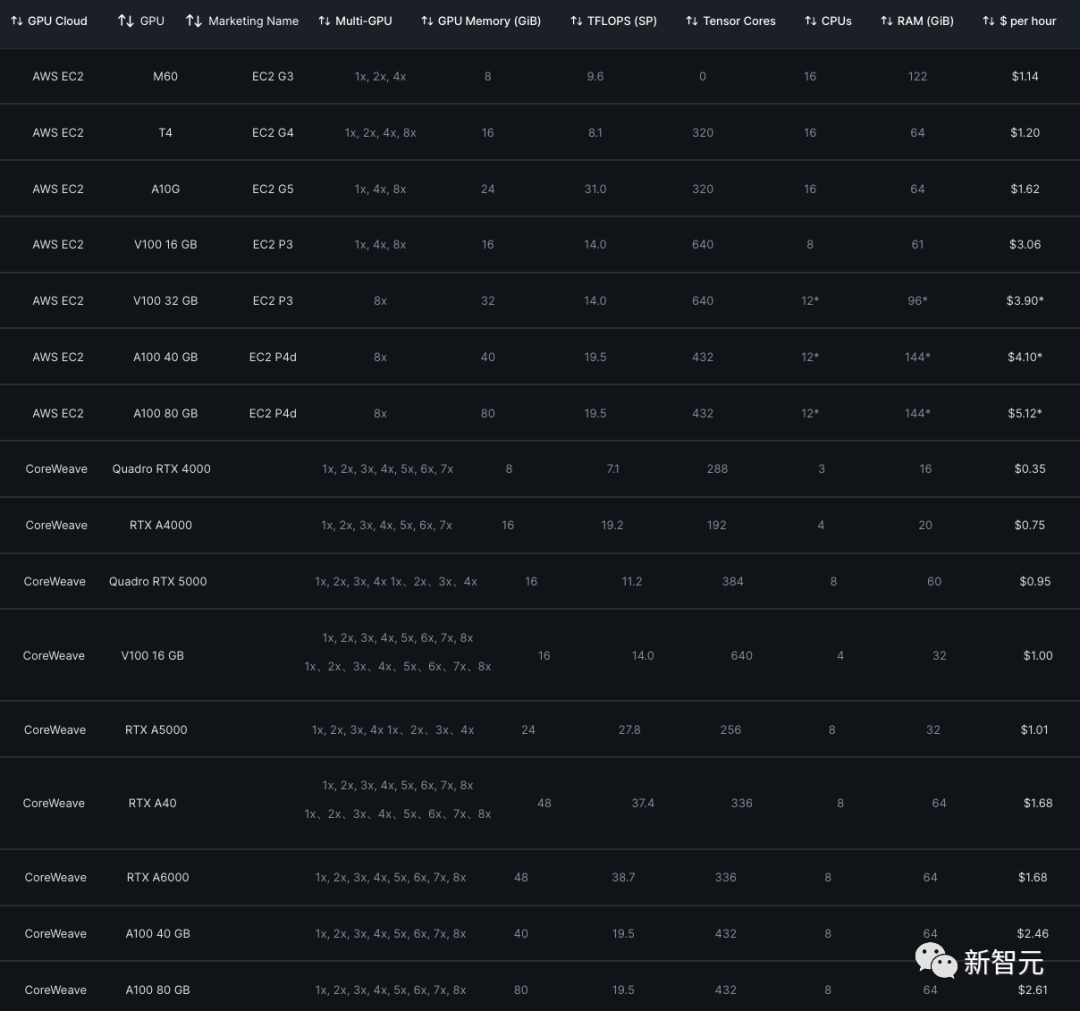Sort by the RAM (GiB) arrow icon
The height and width of the screenshot is (1011, 1080).
coord(887,21)
